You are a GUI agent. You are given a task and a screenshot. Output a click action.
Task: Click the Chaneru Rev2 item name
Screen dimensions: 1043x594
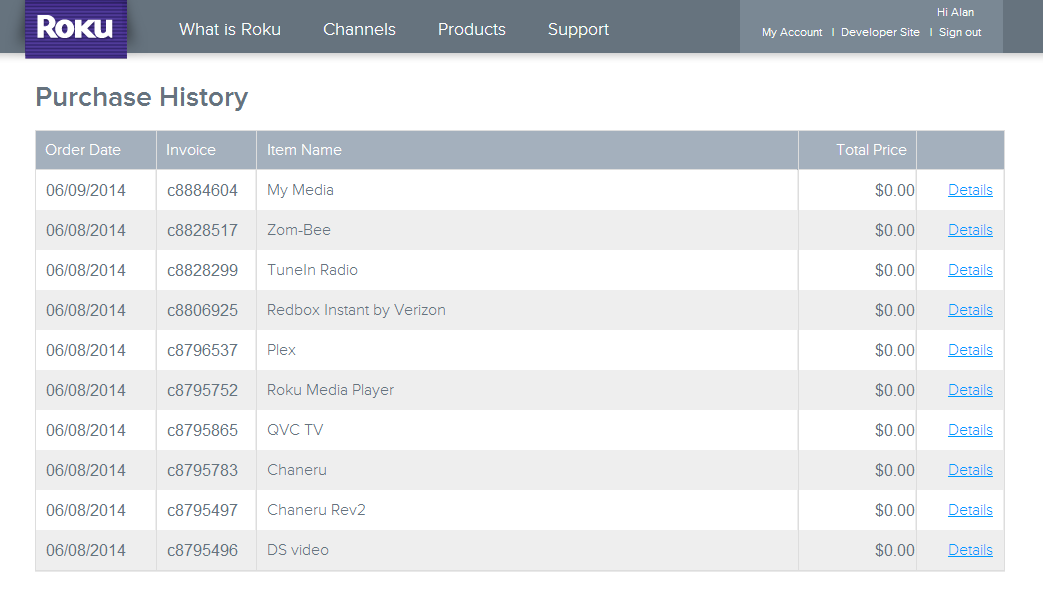(316, 510)
